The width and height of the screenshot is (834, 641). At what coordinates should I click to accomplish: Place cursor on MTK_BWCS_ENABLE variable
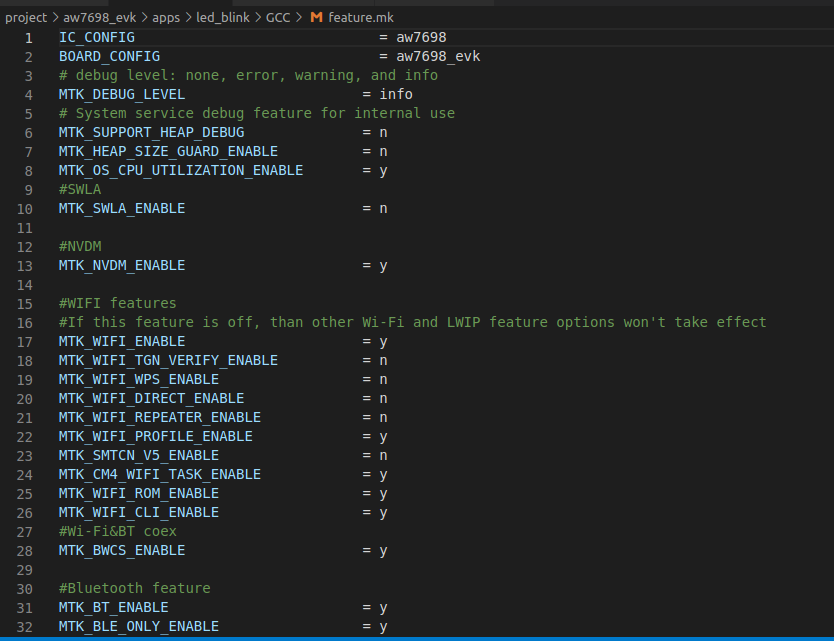(121, 551)
